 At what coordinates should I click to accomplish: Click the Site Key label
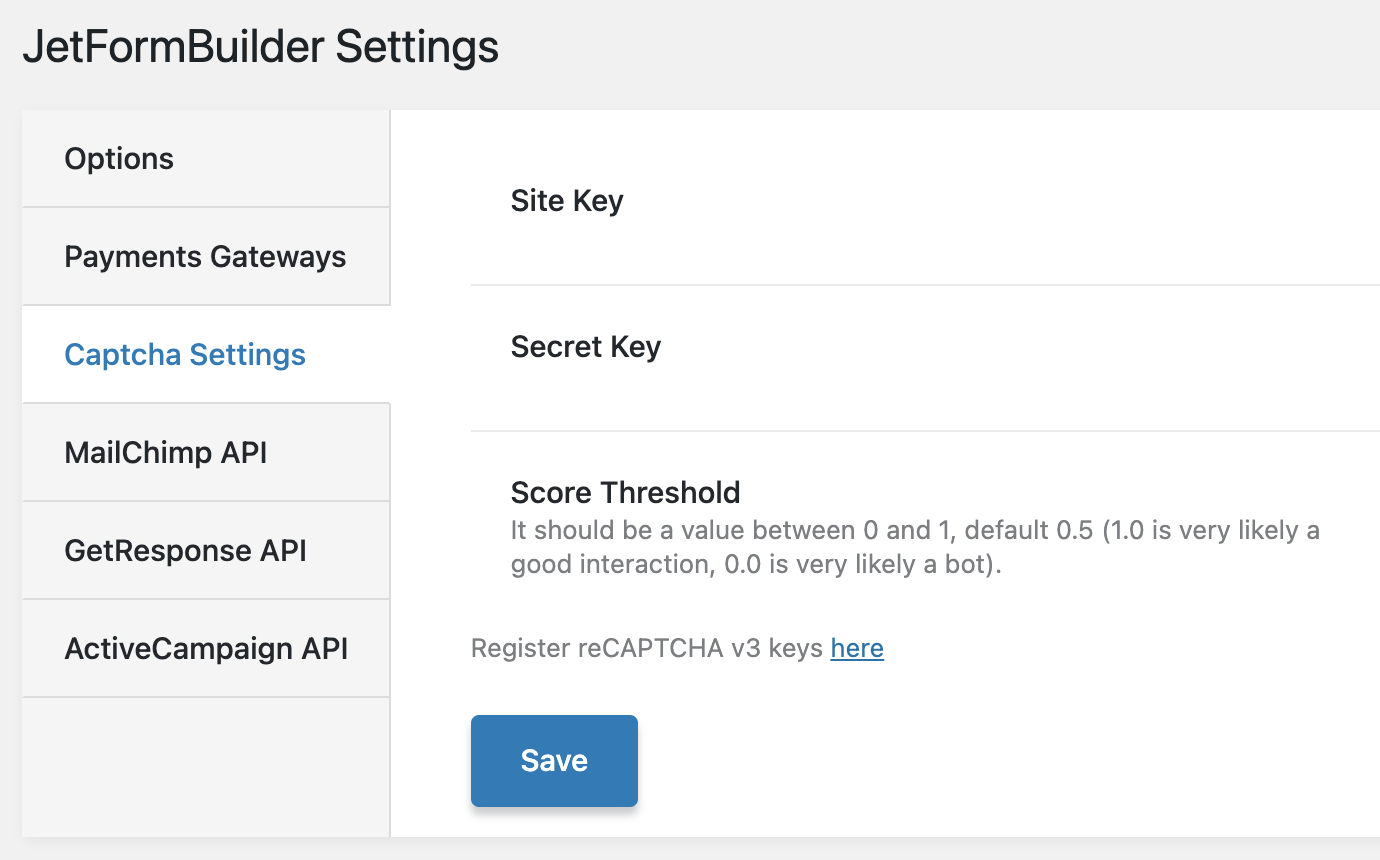point(567,200)
